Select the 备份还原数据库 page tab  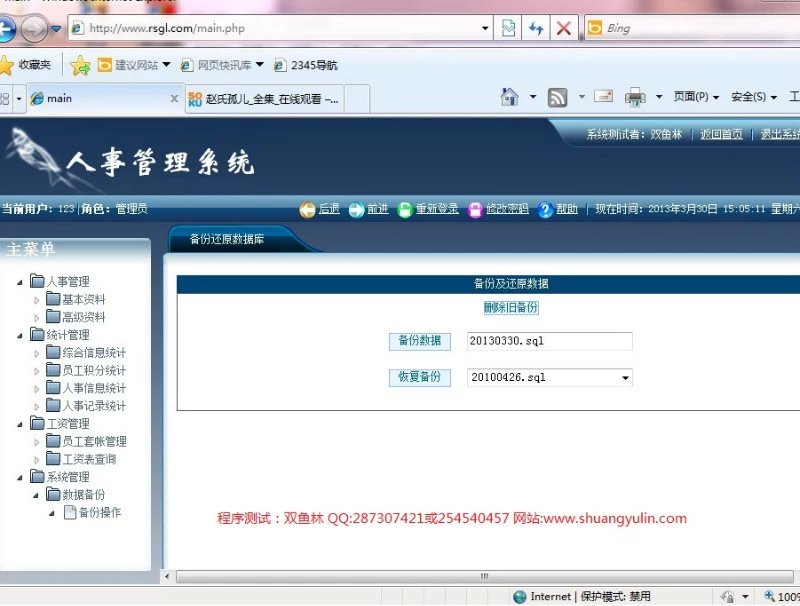point(227,239)
